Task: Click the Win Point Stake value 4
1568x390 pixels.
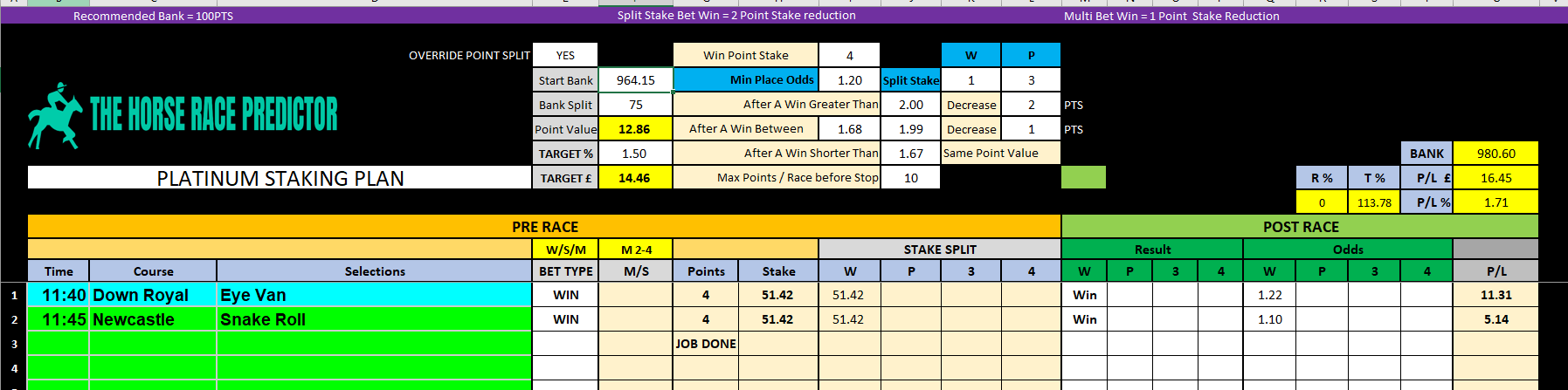Action: [x=849, y=55]
